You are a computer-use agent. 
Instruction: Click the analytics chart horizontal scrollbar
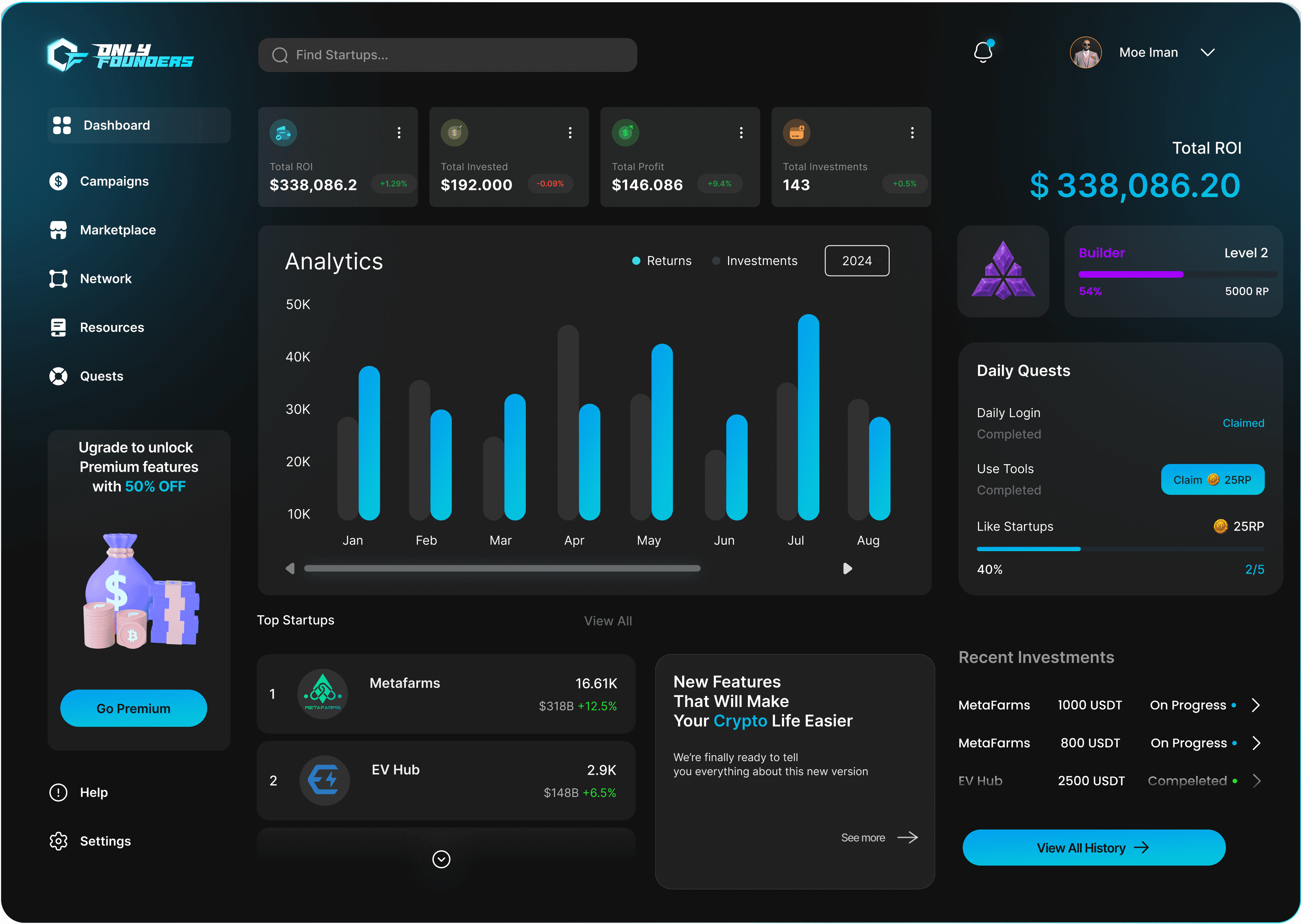502,568
